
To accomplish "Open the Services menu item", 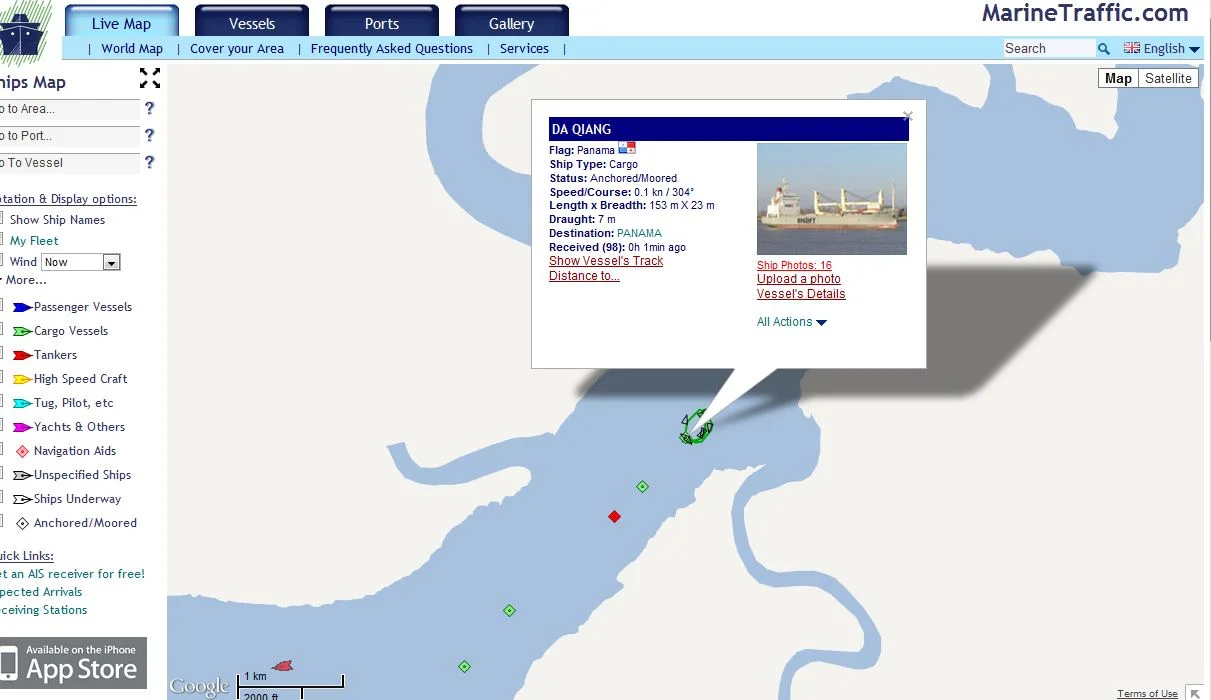I will (x=524, y=48).
